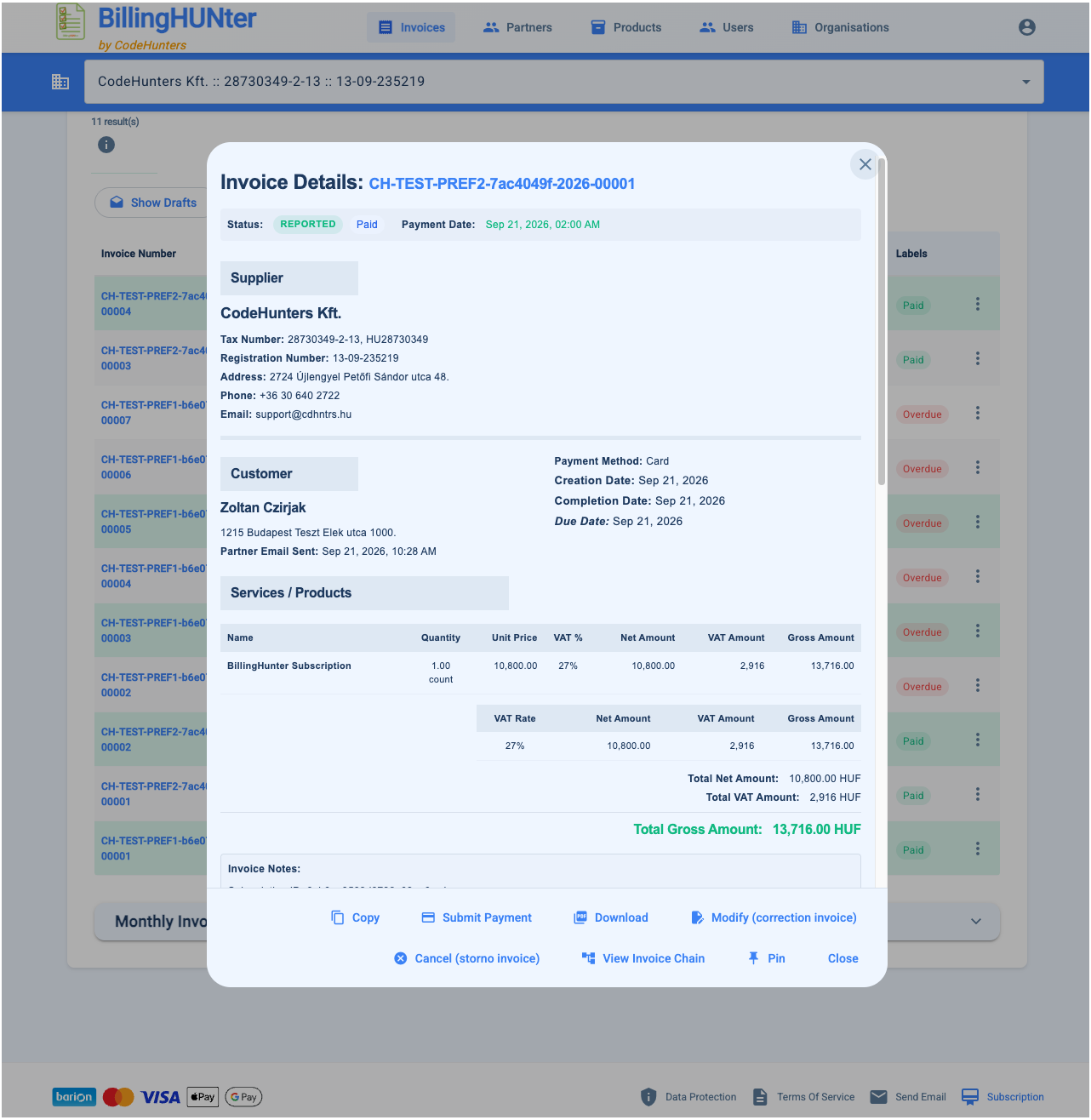Click the Apple Pay logo
Viewport: 1091px width, 1120px height.
203,1097
